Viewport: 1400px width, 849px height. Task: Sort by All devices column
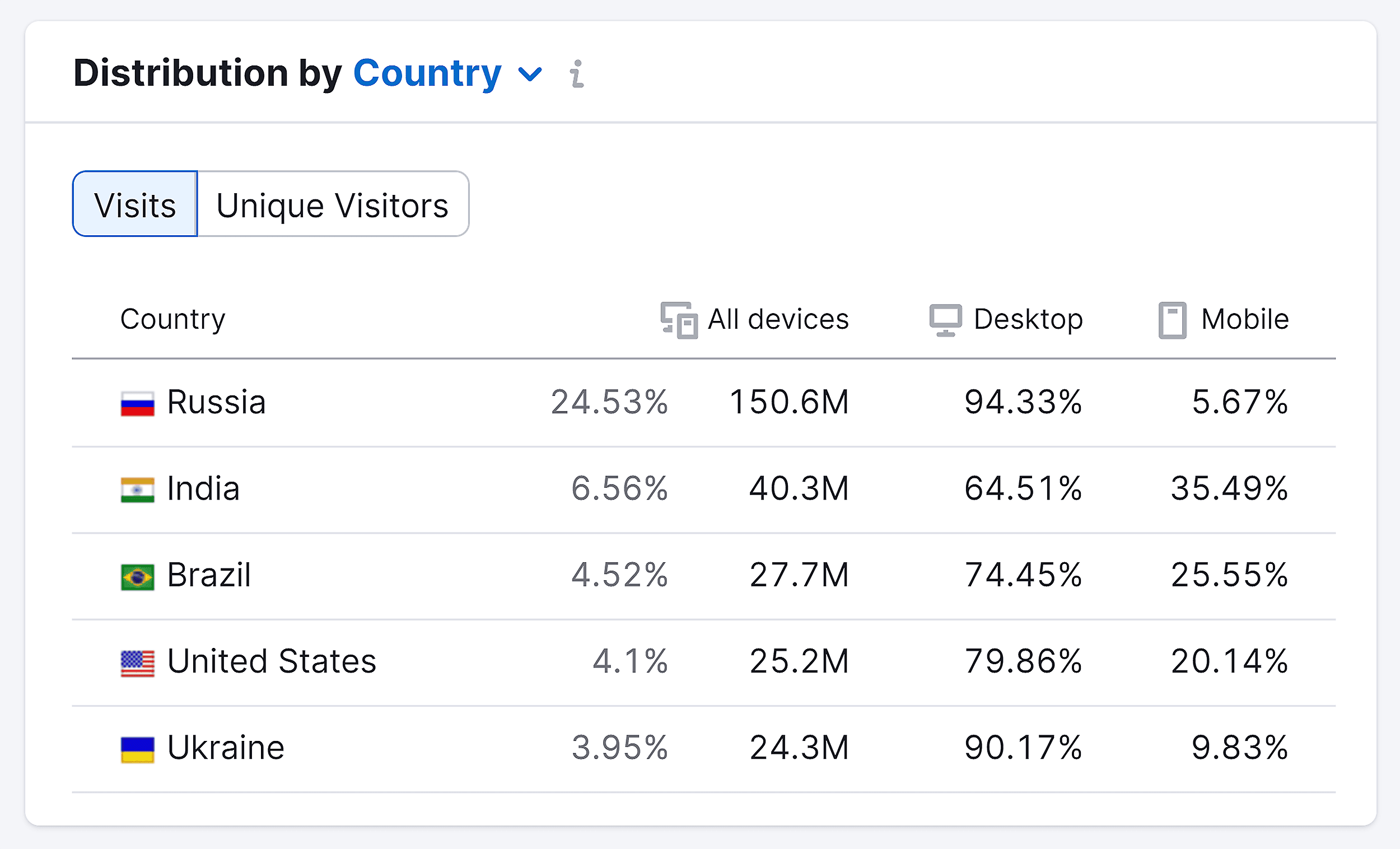[778, 319]
